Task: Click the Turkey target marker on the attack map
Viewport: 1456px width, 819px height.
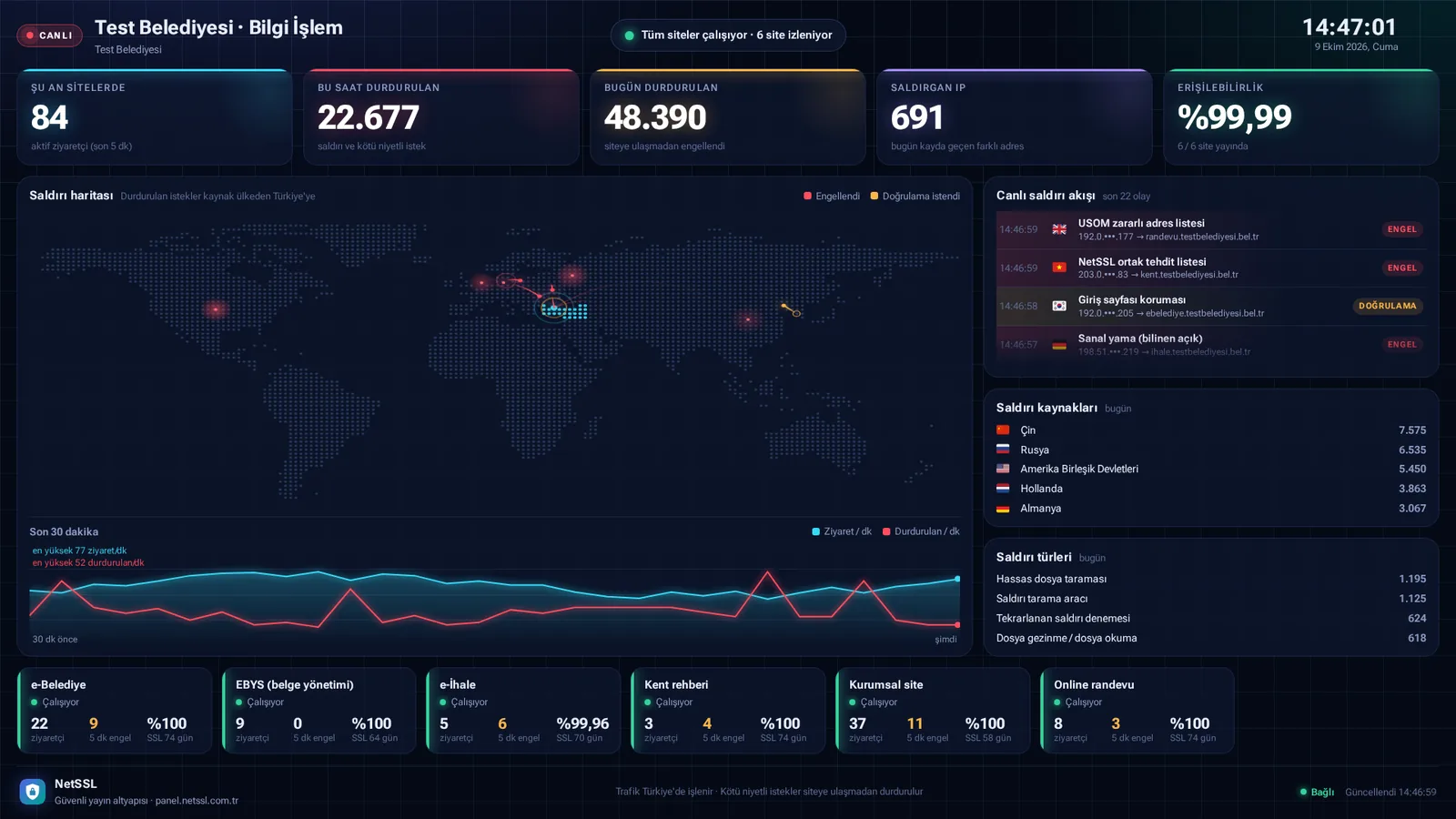Action: click(x=553, y=308)
